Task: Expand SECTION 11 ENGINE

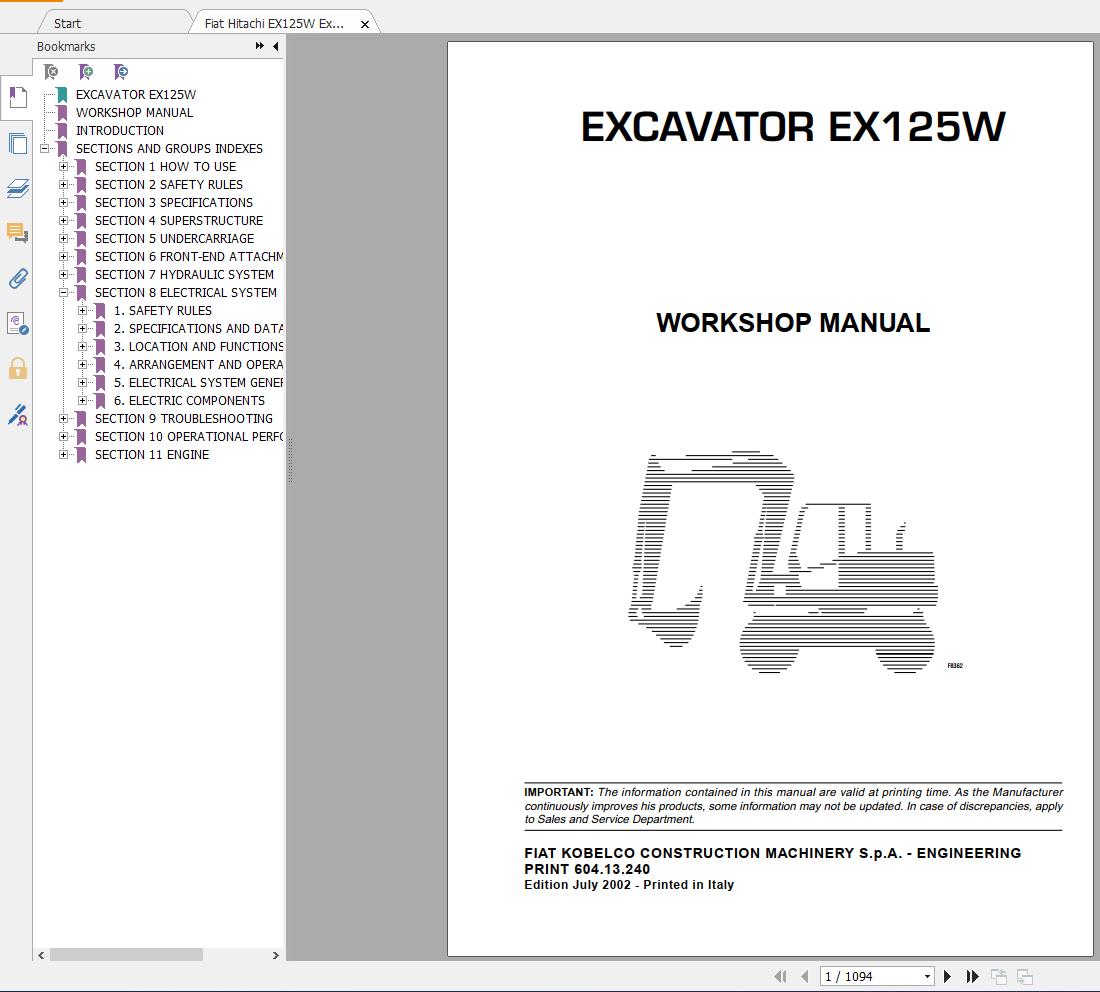Action: click(x=63, y=455)
